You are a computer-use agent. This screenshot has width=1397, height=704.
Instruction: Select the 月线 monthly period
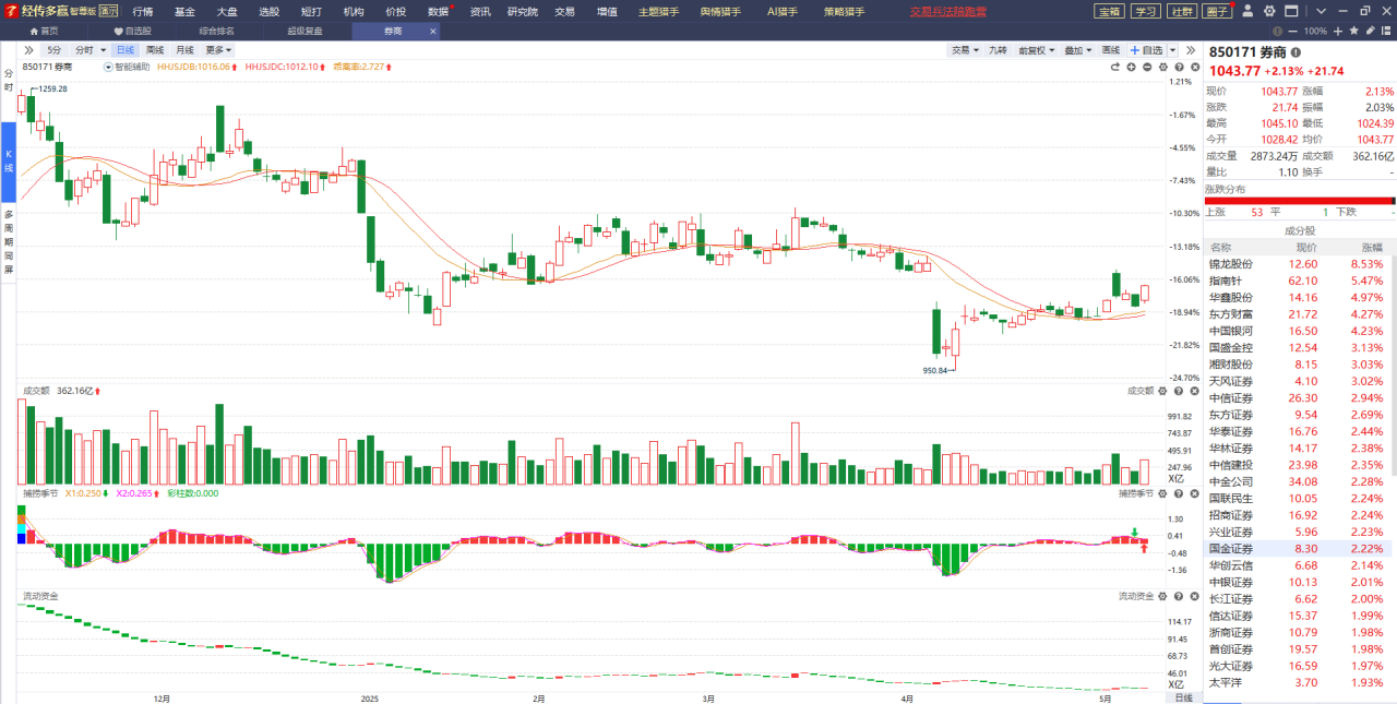[x=185, y=50]
